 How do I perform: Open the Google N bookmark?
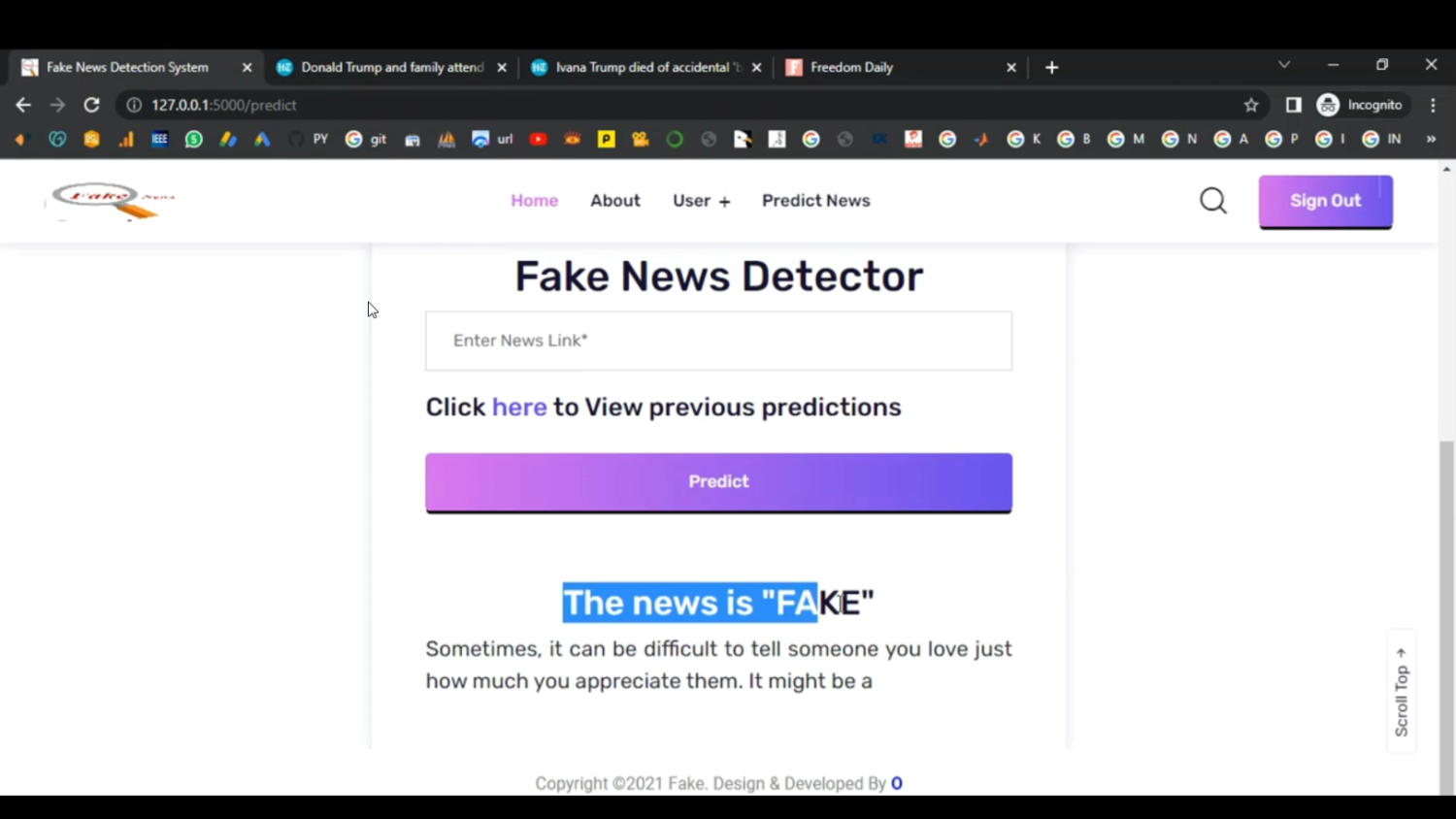click(x=1179, y=139)
